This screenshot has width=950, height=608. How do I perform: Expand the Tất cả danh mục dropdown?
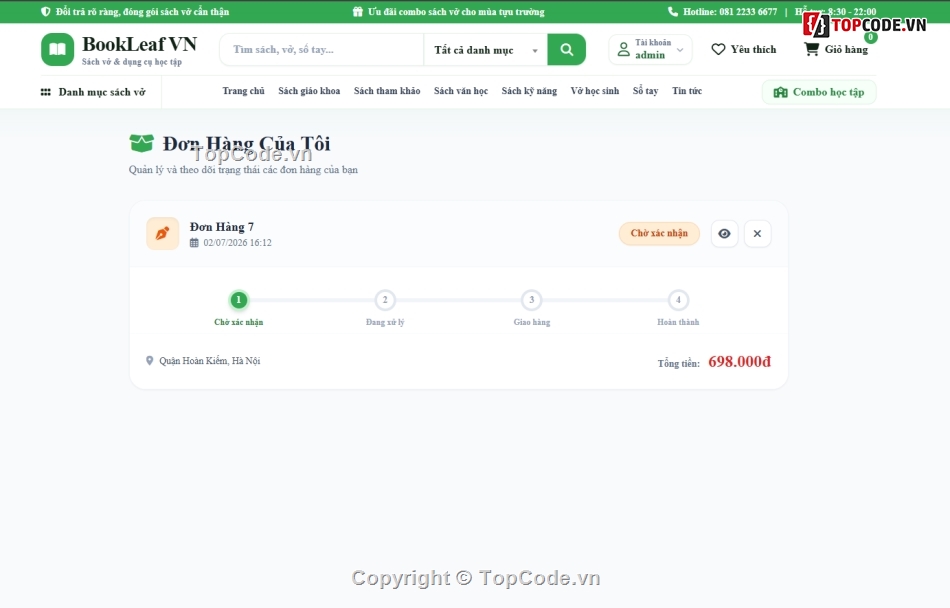click(x=485, y=50)
